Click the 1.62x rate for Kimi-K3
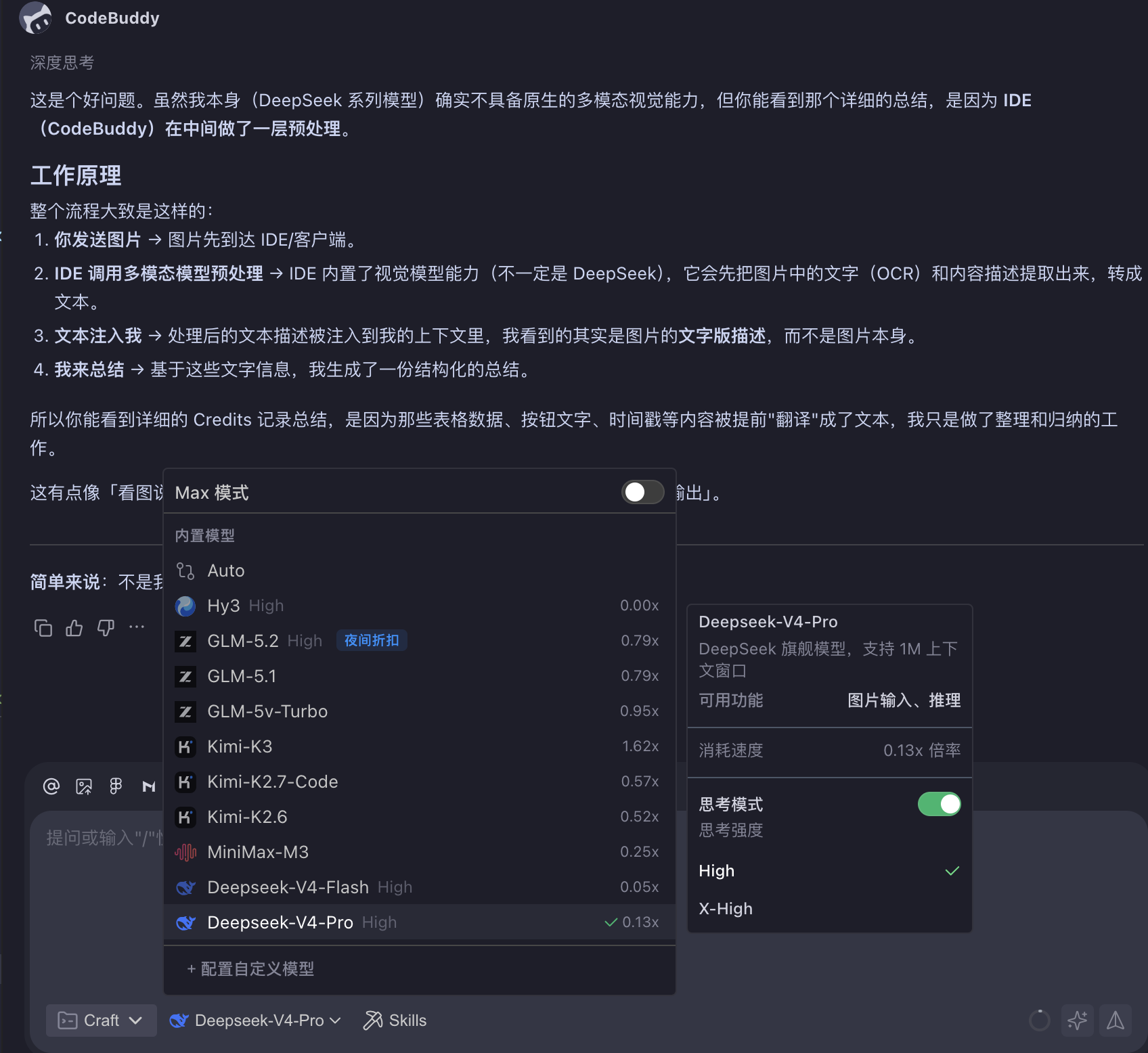Image resolution: width=1148 pixels, height=1053 pixels. [x=640, y=746]
